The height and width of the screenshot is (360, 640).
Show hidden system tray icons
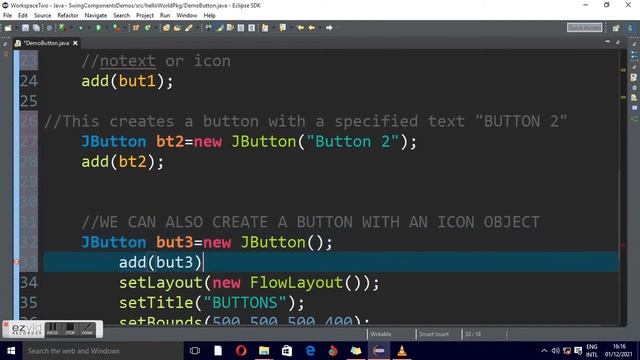tap(544, 351)
